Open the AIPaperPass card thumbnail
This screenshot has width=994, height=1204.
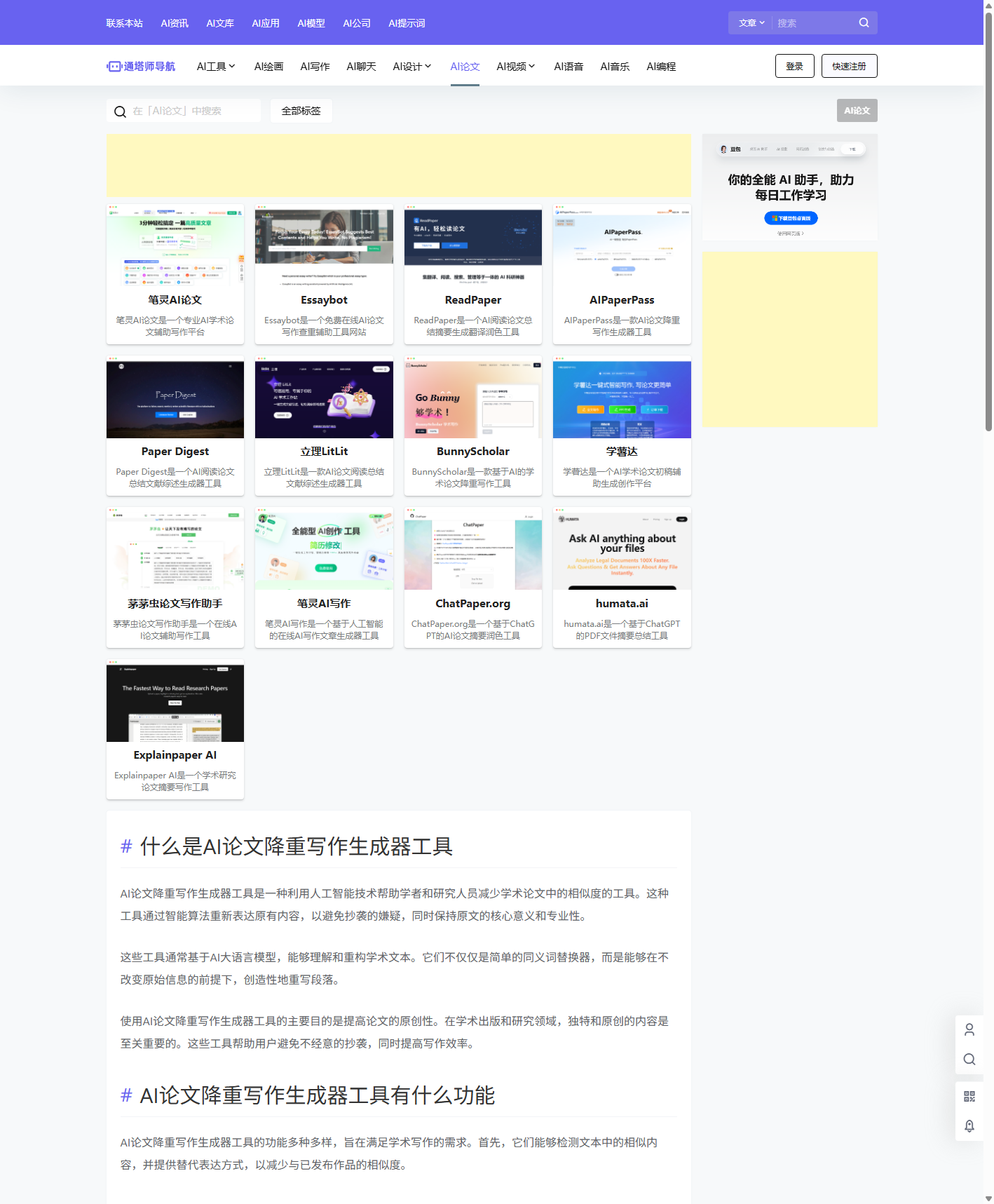[x=622, y=245]
